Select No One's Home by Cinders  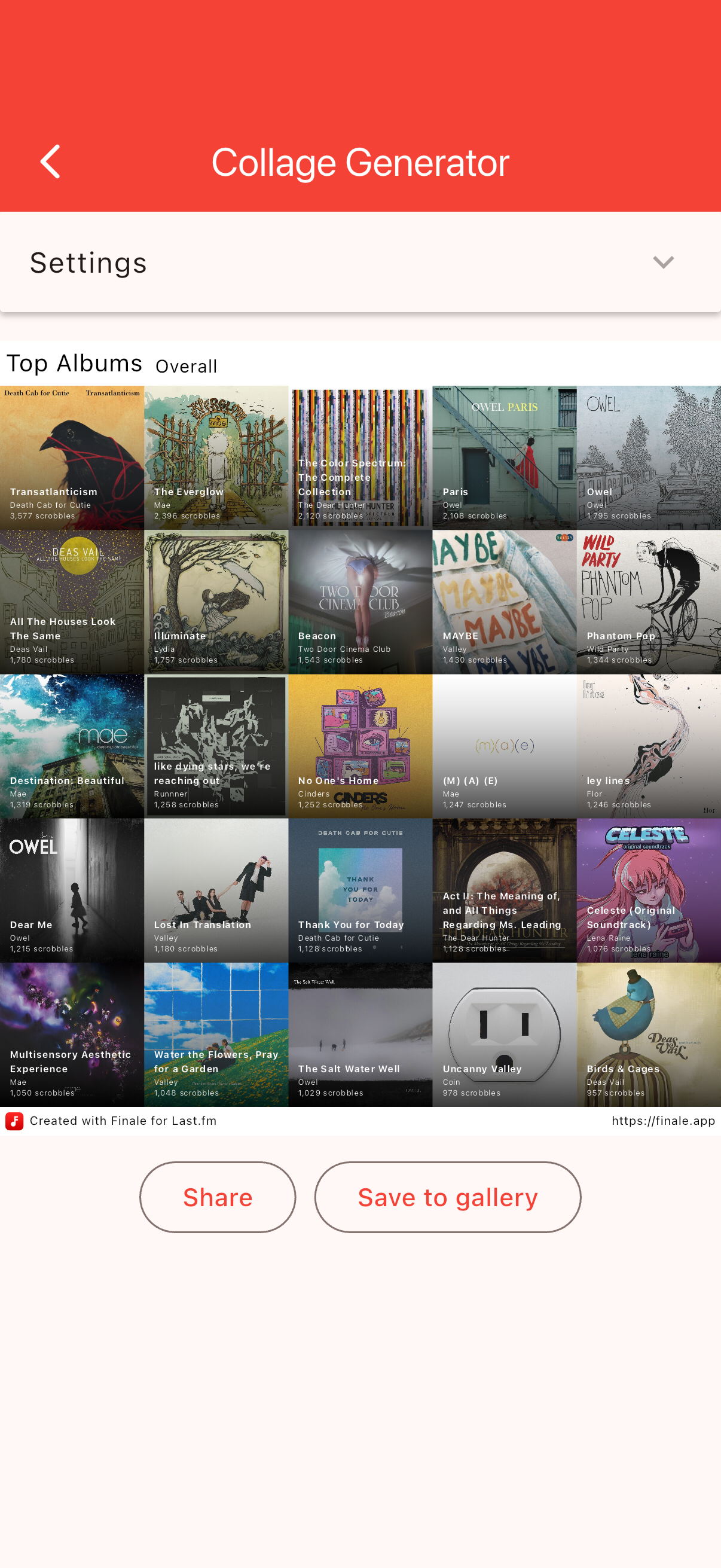360,746
